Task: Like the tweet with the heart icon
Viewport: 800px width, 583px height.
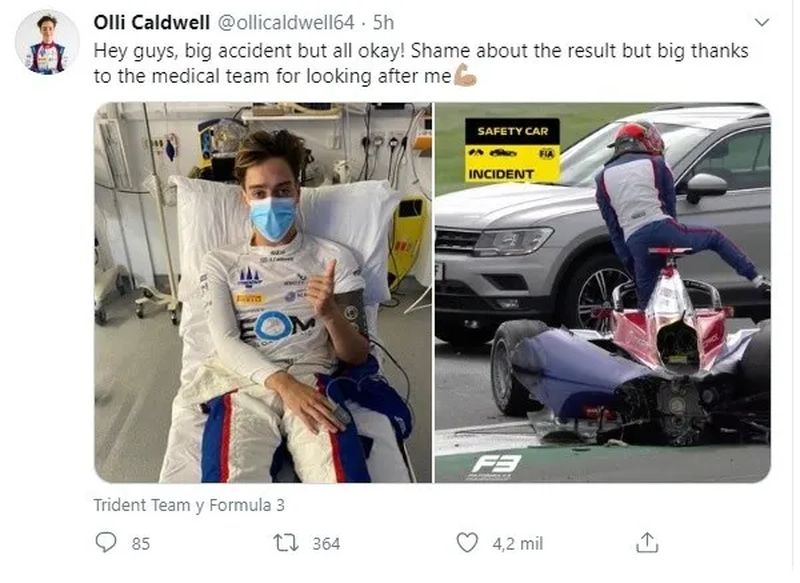Action: coord(466,543)
